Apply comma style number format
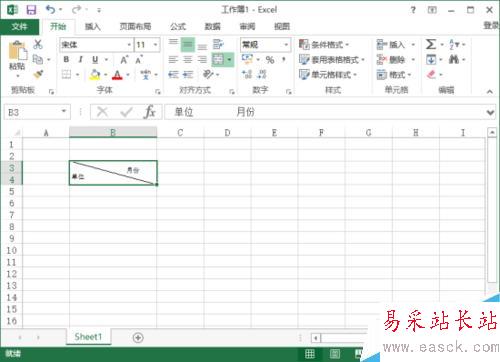Screen dimensions: 500x362 point(284,59)
